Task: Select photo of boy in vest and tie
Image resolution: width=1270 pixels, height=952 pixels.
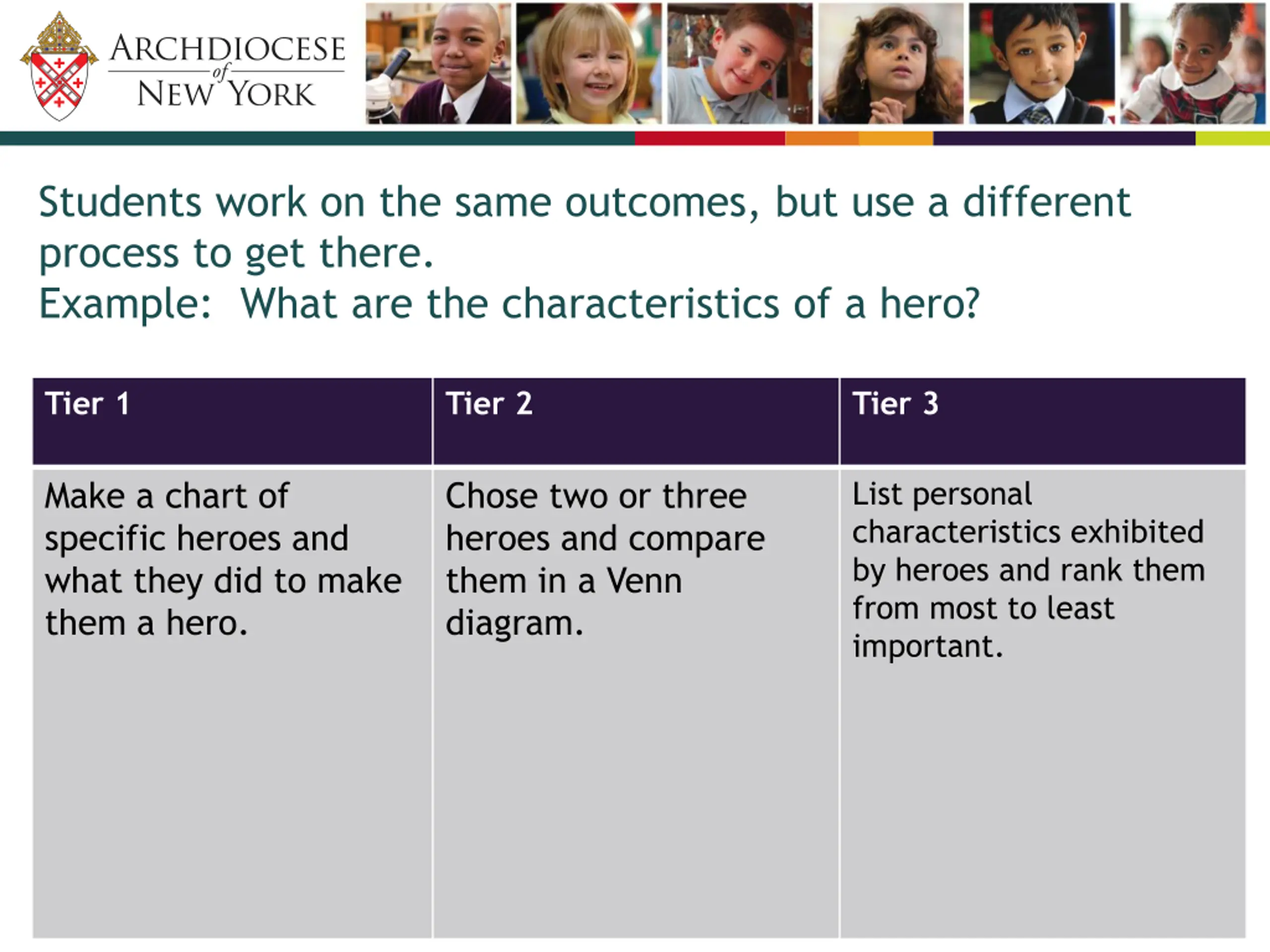Action: (x=1042, y=63)
